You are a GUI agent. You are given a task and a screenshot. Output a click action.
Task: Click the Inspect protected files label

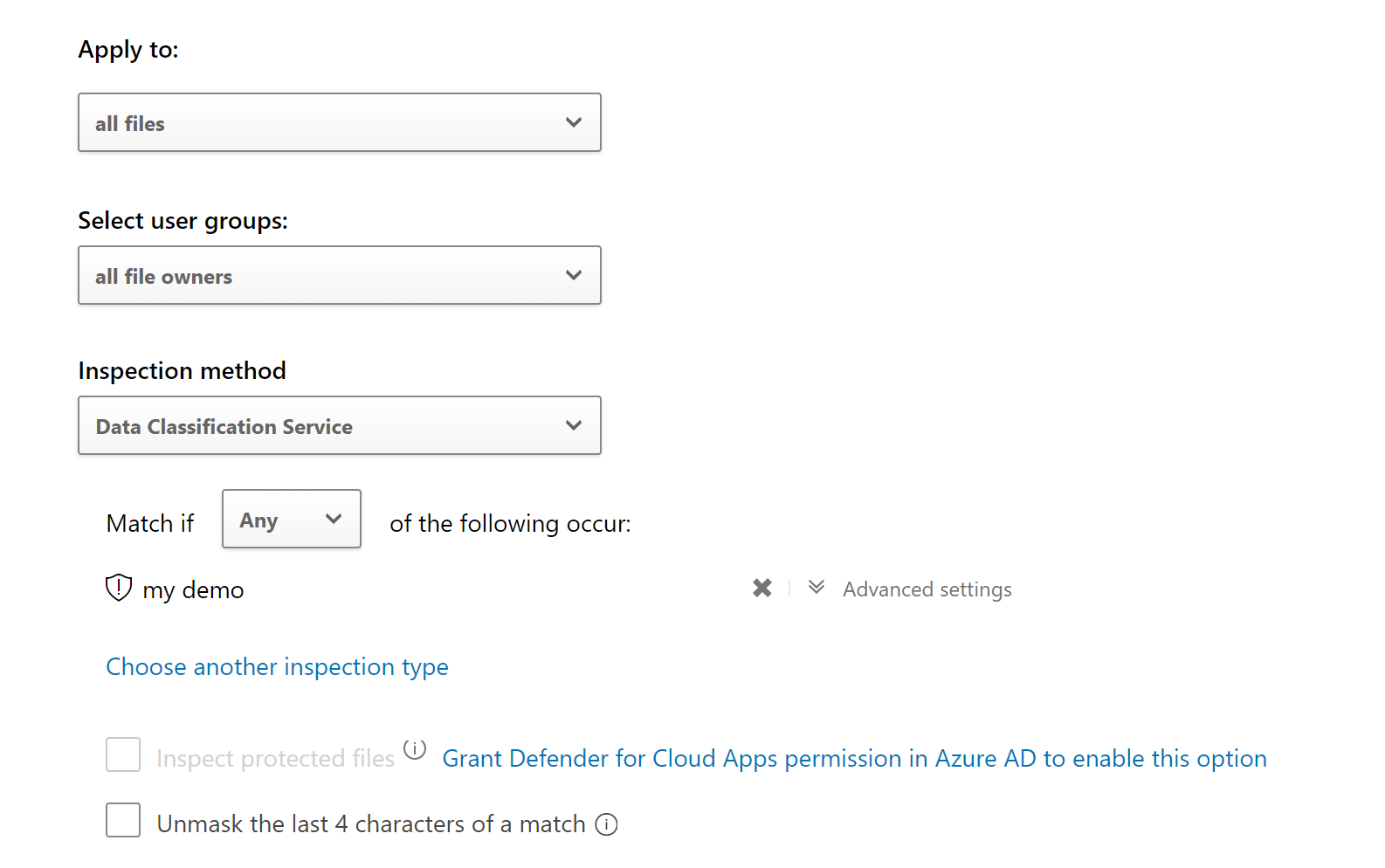pos(275,759)
